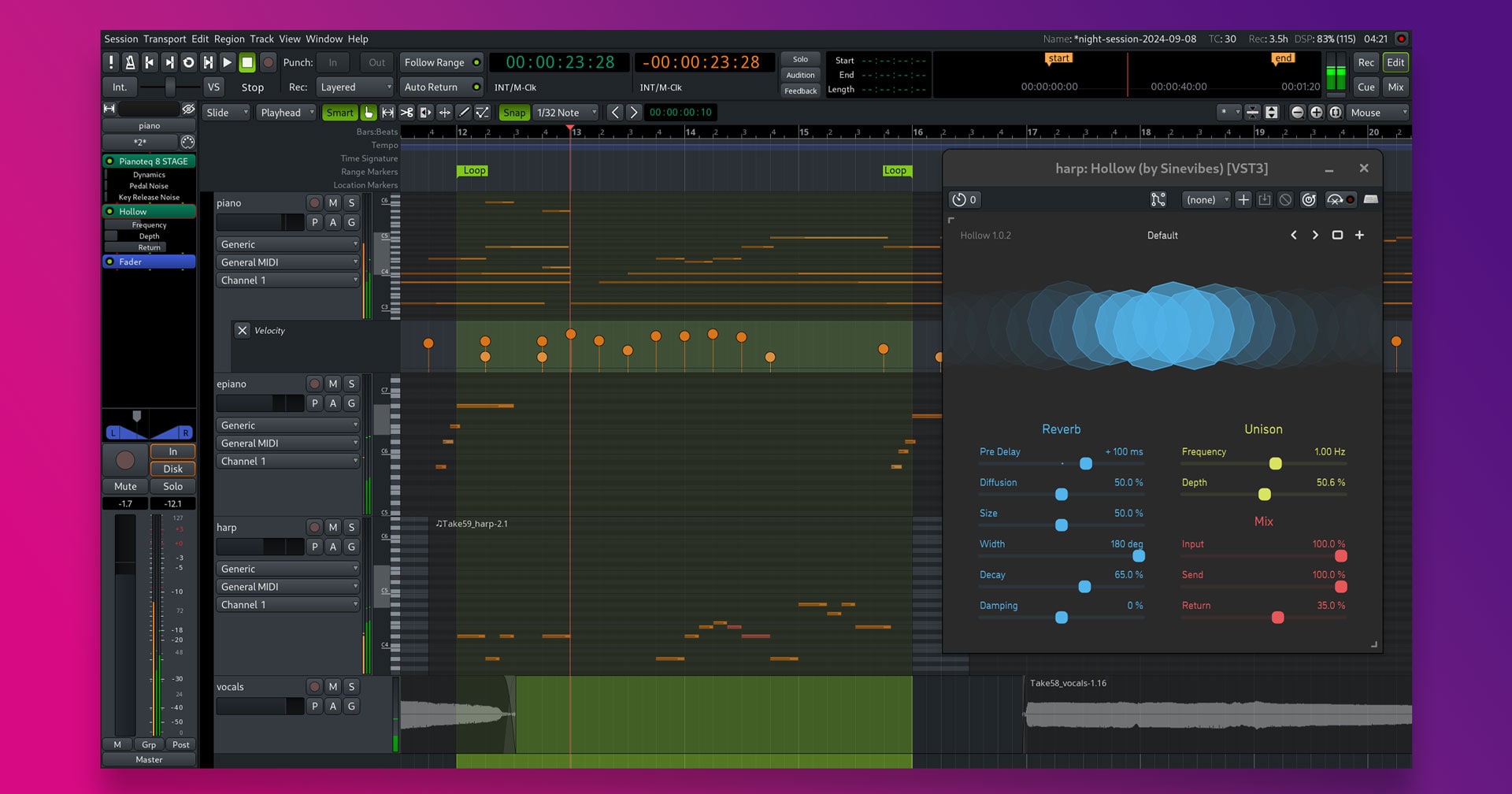The image size is (1512, 794).
Task: Open the Window menu
Action: [324, 39]
